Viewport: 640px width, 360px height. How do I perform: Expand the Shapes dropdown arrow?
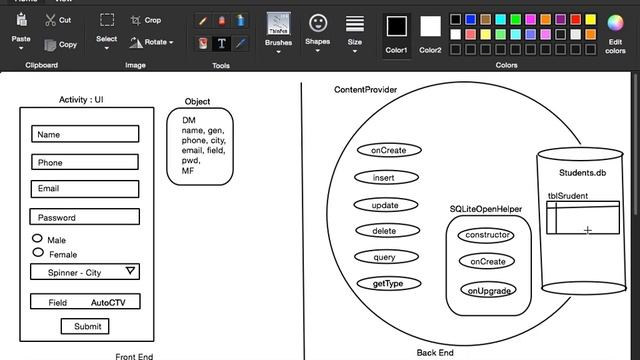(318, 51)
